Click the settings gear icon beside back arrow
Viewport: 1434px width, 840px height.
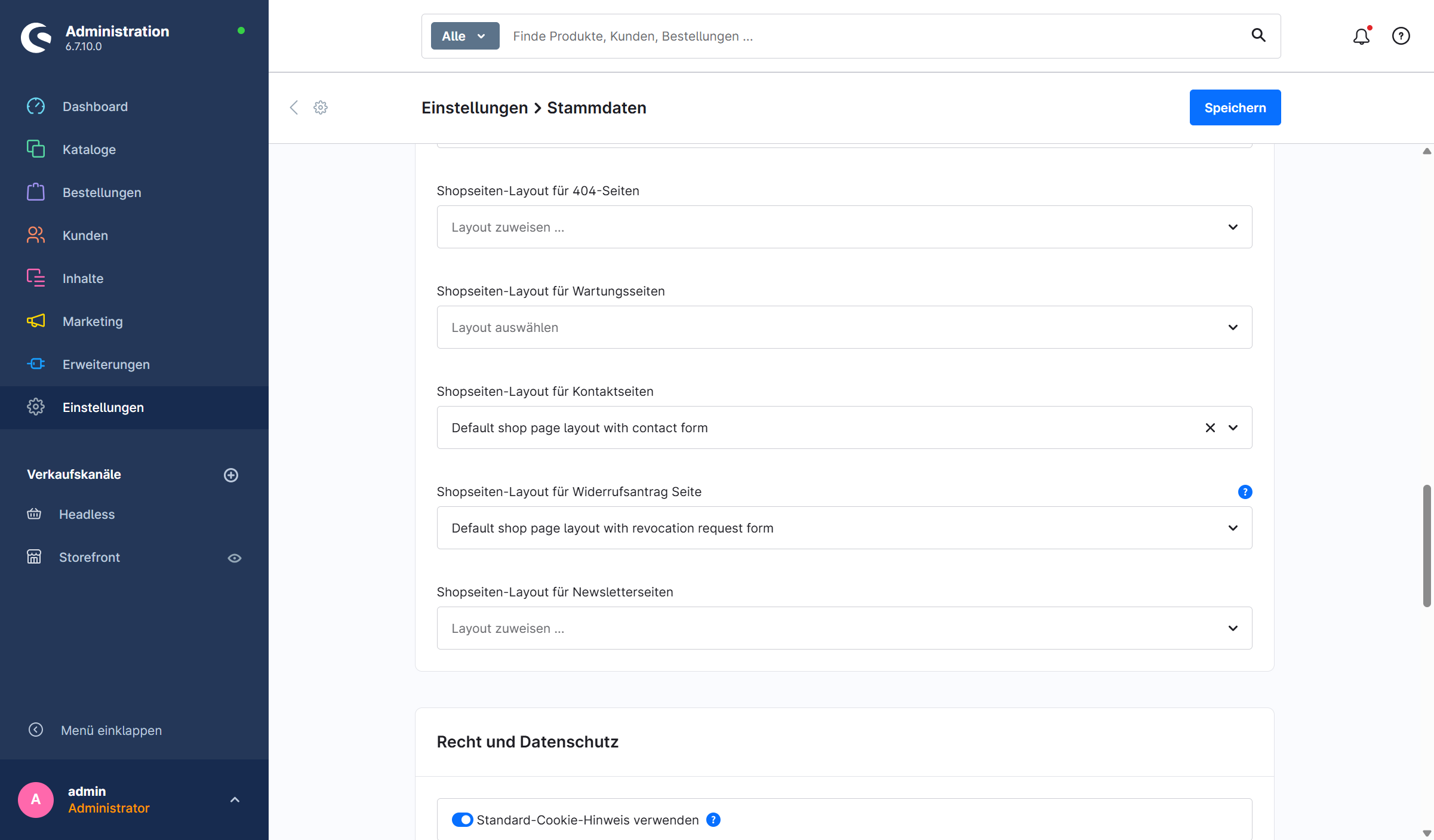321,107
